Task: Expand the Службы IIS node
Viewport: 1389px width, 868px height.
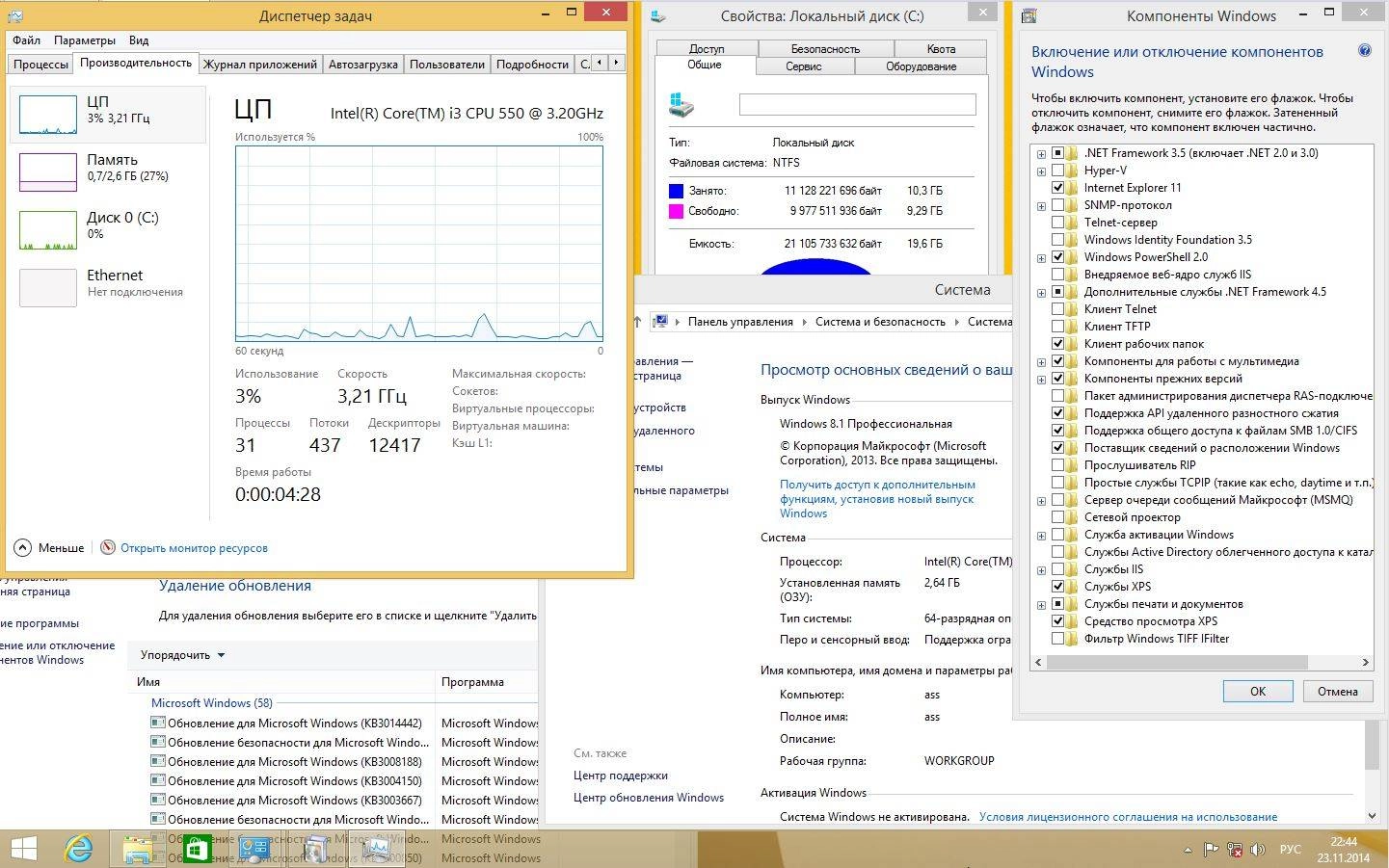Action: [1041, 570]
